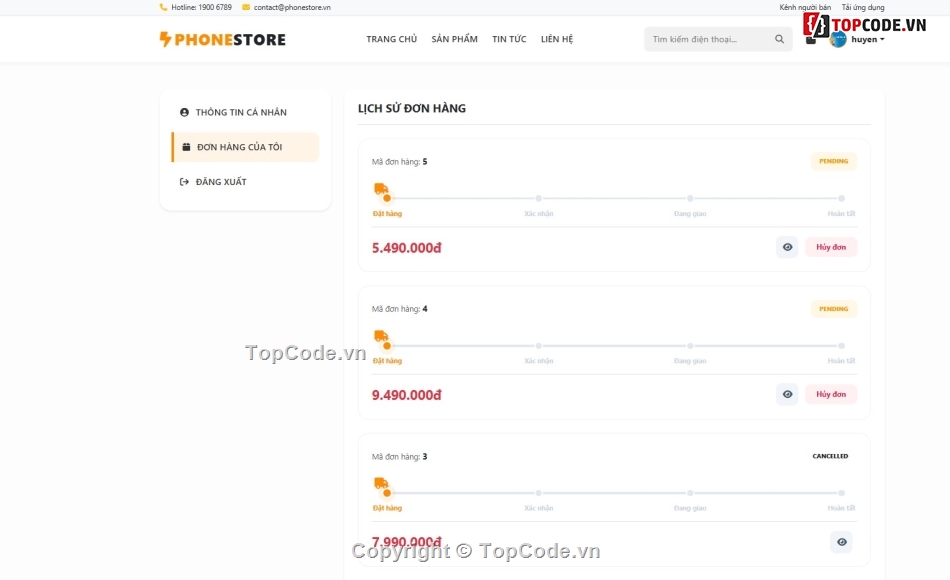Click the search magnifier icon

(x=780, y=38)
